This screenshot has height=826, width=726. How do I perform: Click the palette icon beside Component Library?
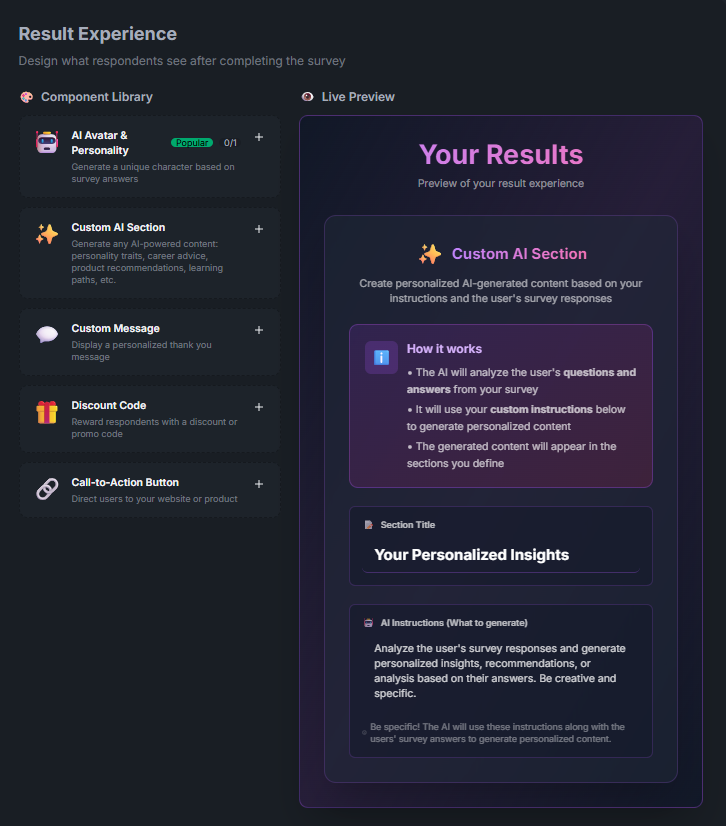26,97
